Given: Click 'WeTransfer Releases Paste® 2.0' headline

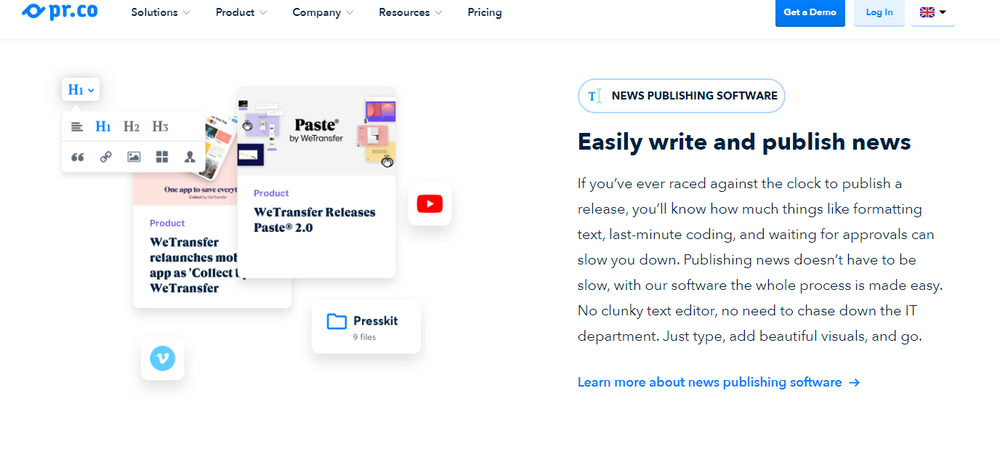Looking at the screenshot, I should (314, 220).
